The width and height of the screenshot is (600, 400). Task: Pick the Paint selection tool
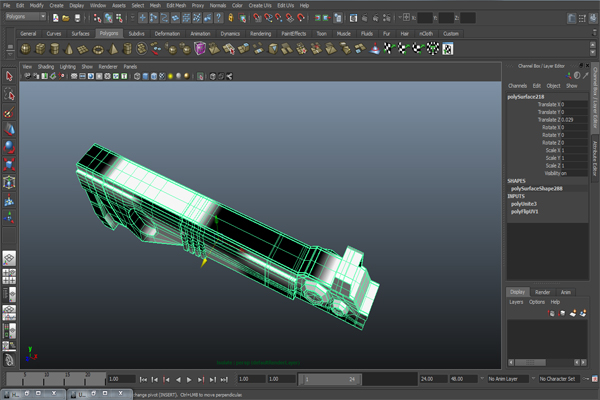(x=9, y=112)
